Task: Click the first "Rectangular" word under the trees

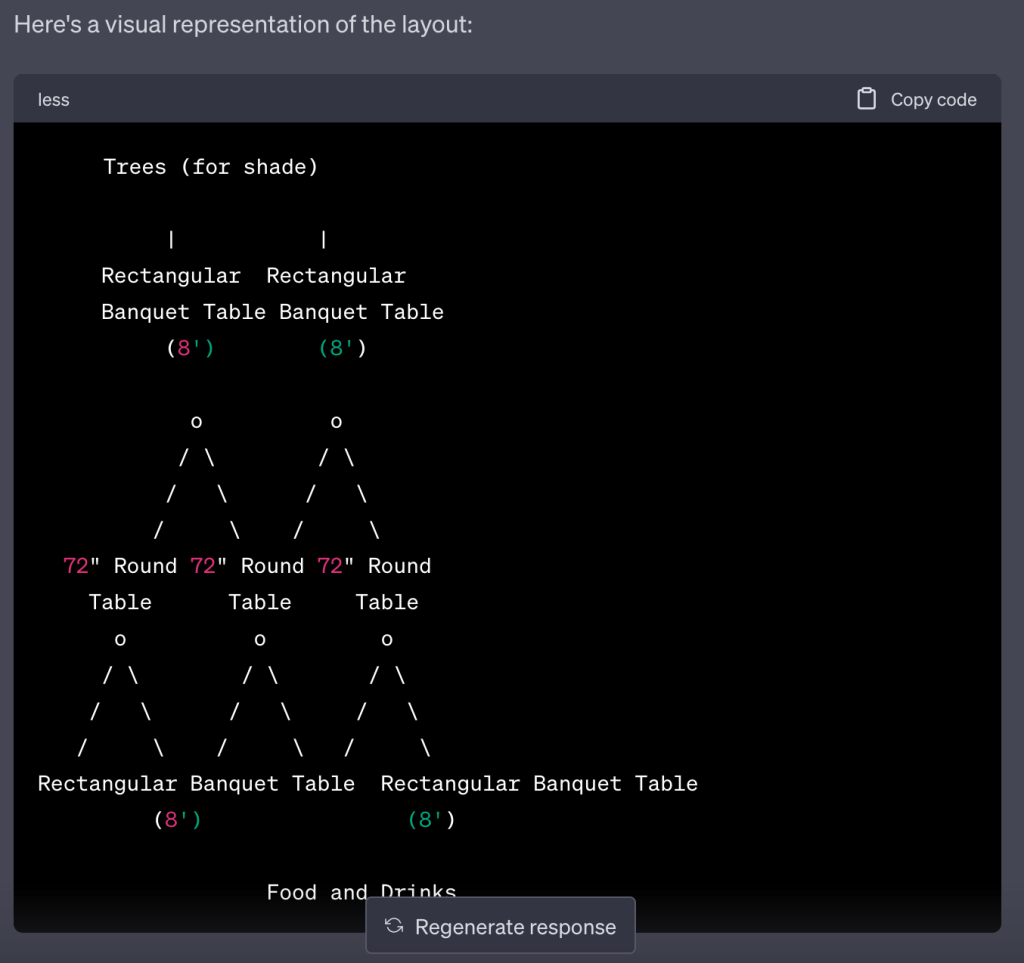Action: 171,276
